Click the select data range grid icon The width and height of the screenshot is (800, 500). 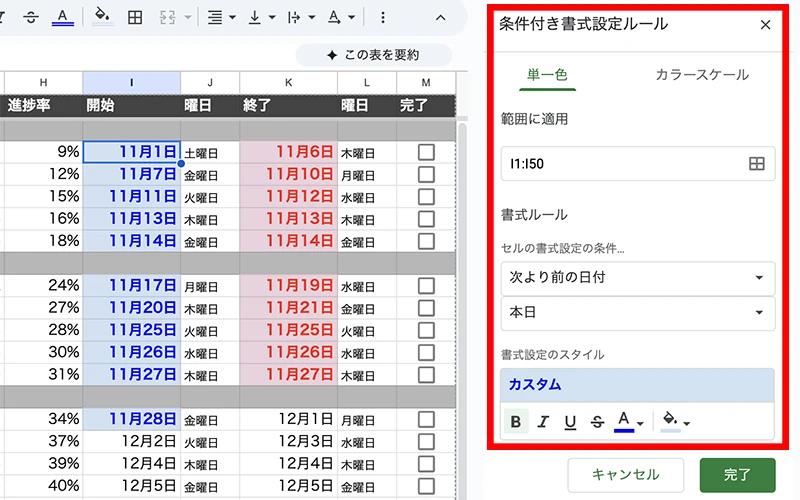[x=756, y=163]
